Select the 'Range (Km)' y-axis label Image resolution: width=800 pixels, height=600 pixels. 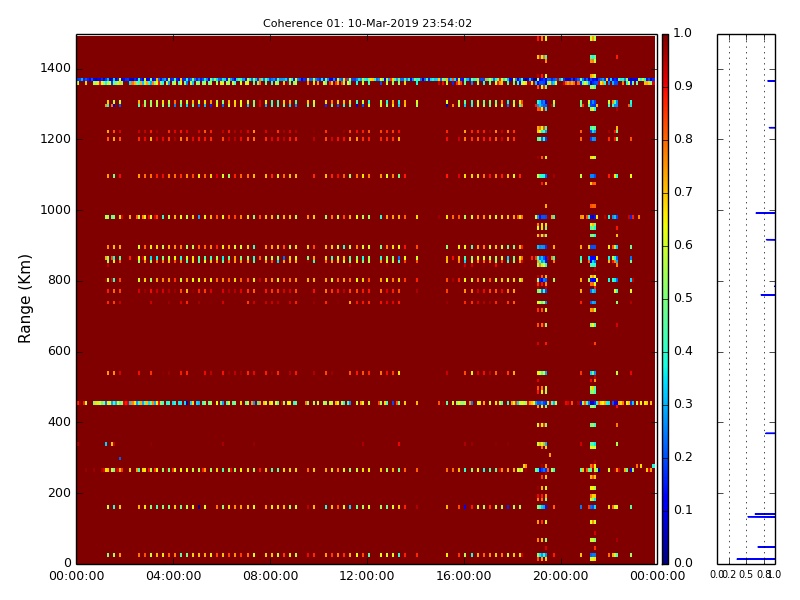tap(24, 299)
